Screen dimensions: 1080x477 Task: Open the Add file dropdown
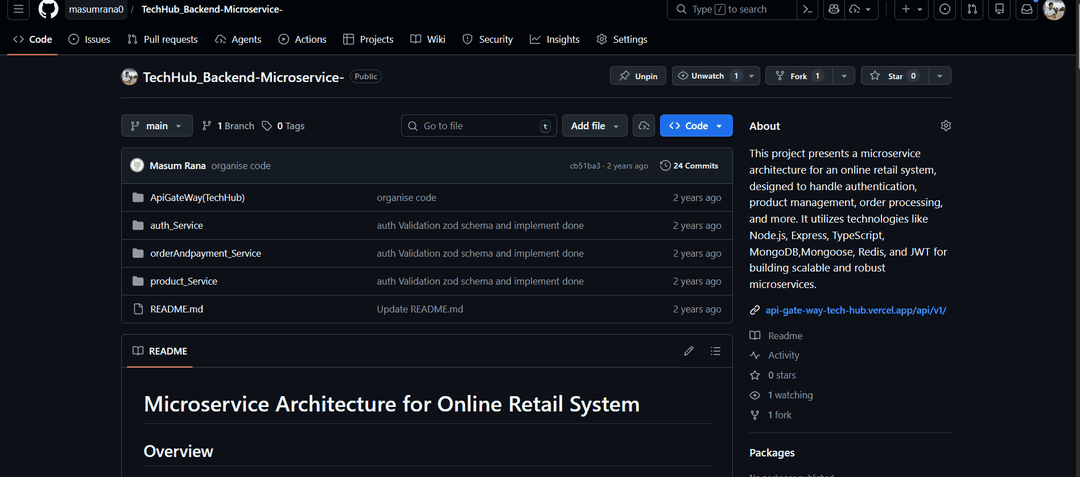click(595, 126)
